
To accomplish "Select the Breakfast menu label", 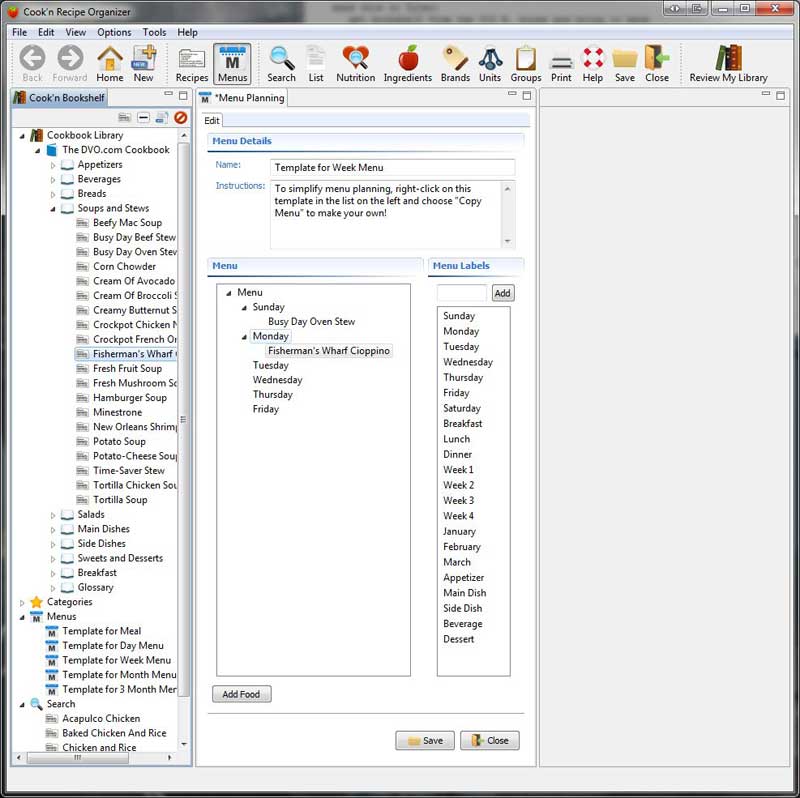I will tap(462, 423).
